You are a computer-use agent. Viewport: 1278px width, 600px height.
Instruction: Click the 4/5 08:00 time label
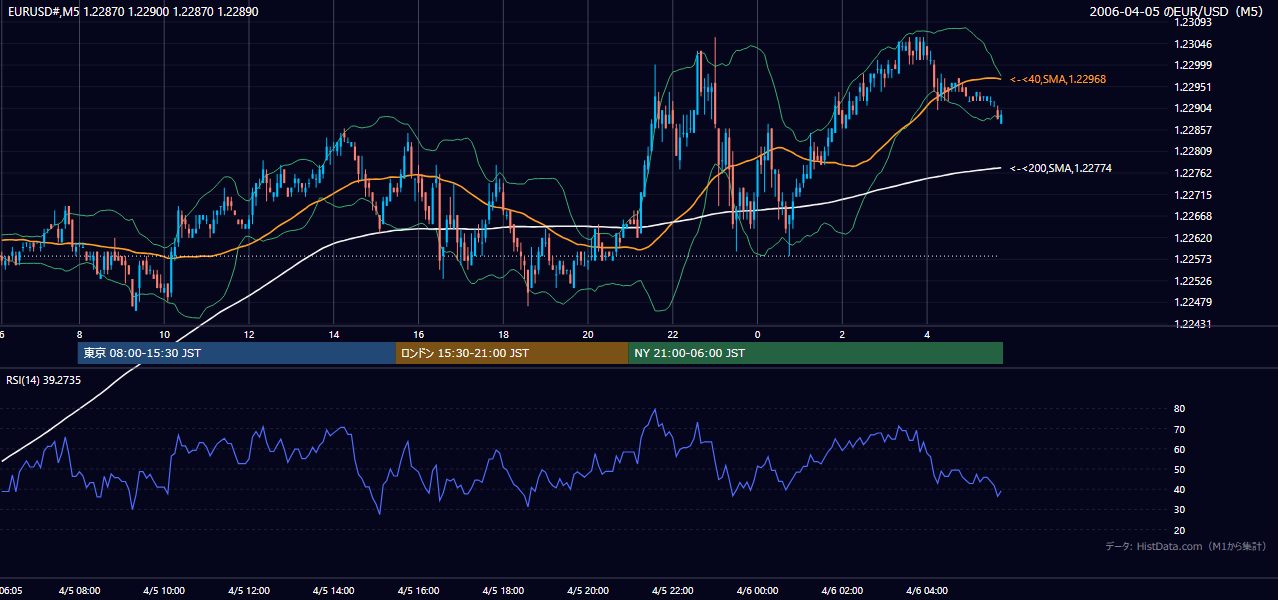pyautogui.click(x=79, y=591)
